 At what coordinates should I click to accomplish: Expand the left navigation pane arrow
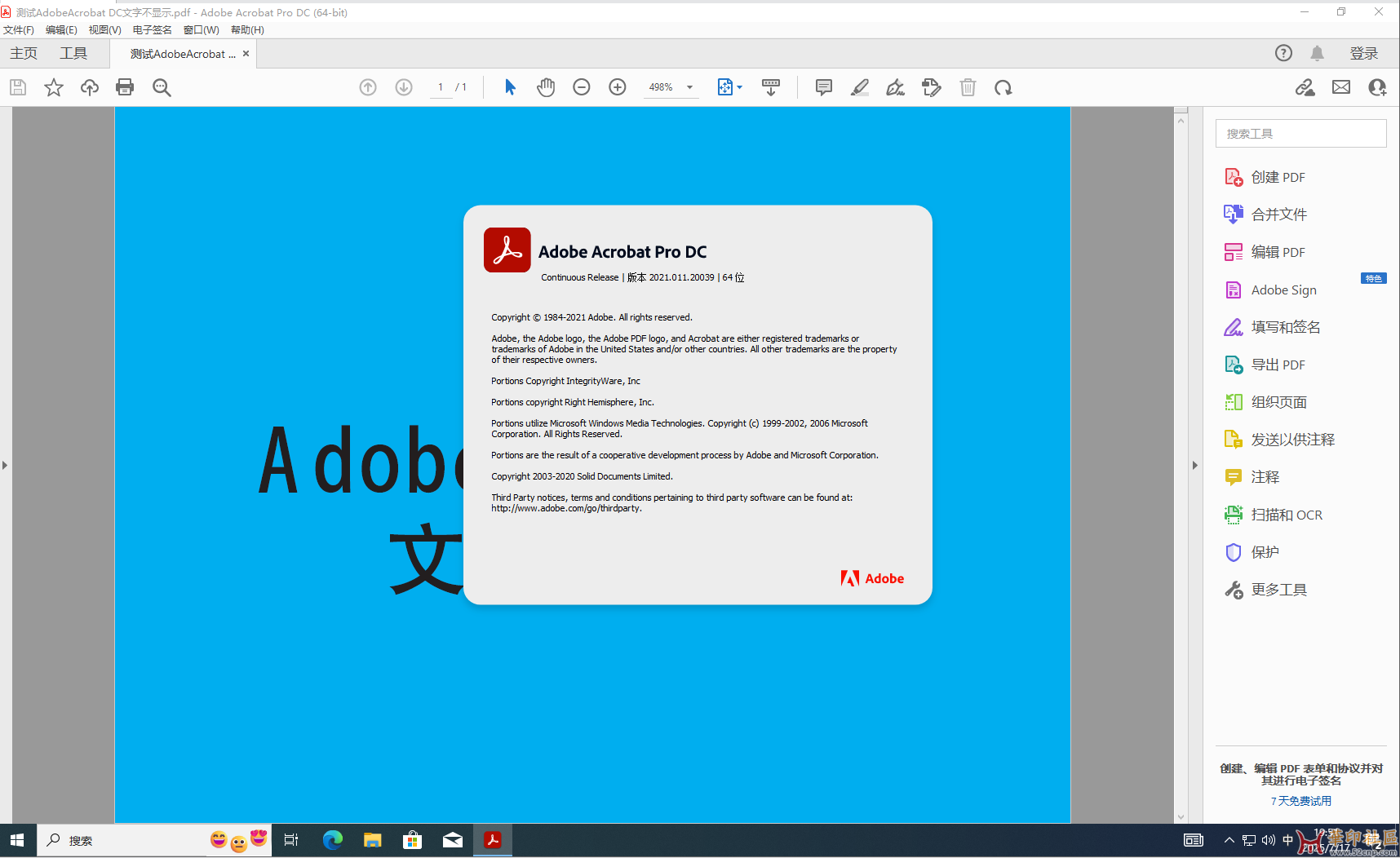[5, 466]
